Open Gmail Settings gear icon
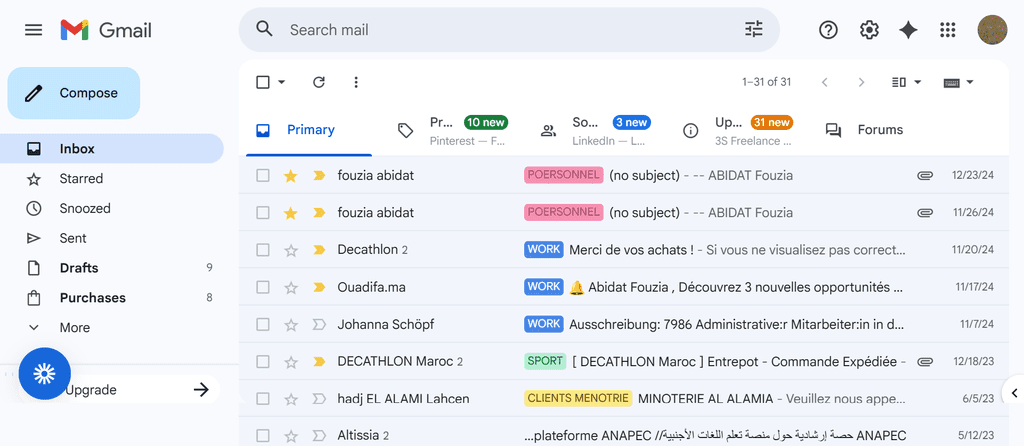The image size is (1024, 446). coord(869,30)
